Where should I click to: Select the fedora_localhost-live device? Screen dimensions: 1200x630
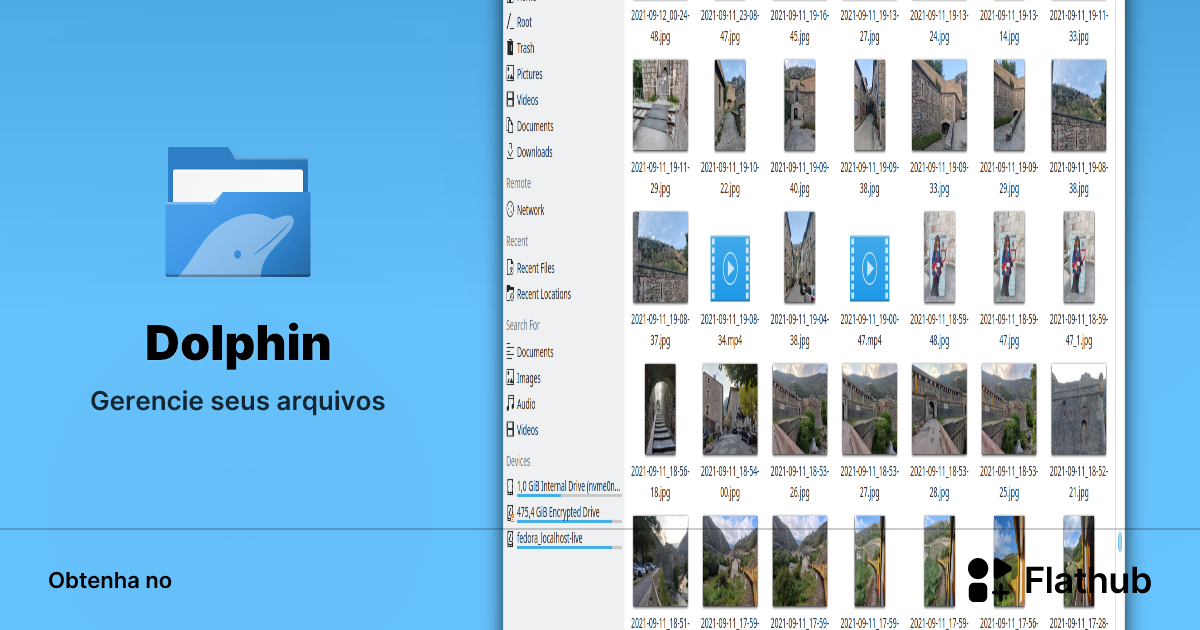(549, 539)
